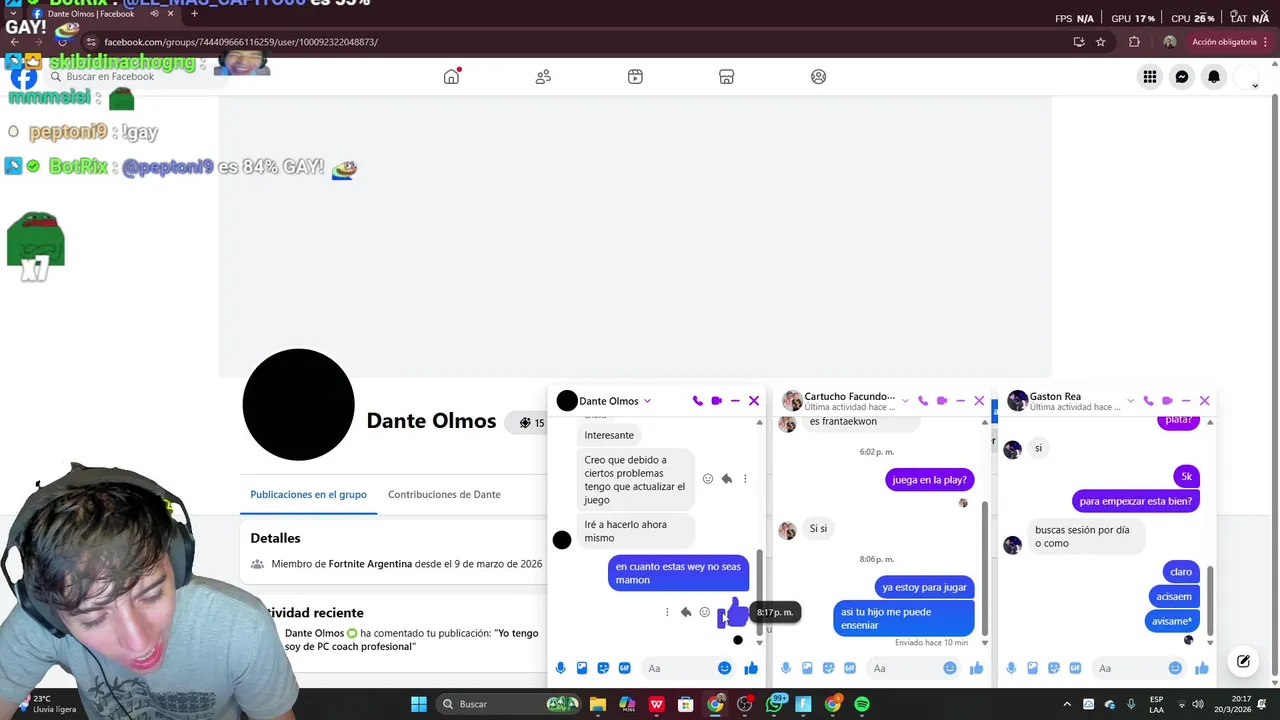Image resolution: width=1280 pixels, height=720 pixels.
Task: Start voice call with Dante Olmos
Action: pos(697,401)
